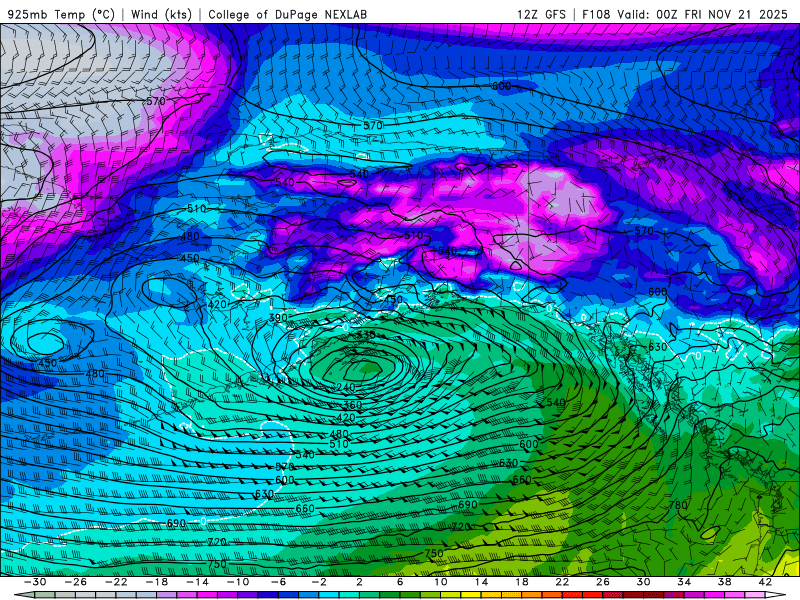Select the positive 14 label on the color scale

click(x=481, y=582)
